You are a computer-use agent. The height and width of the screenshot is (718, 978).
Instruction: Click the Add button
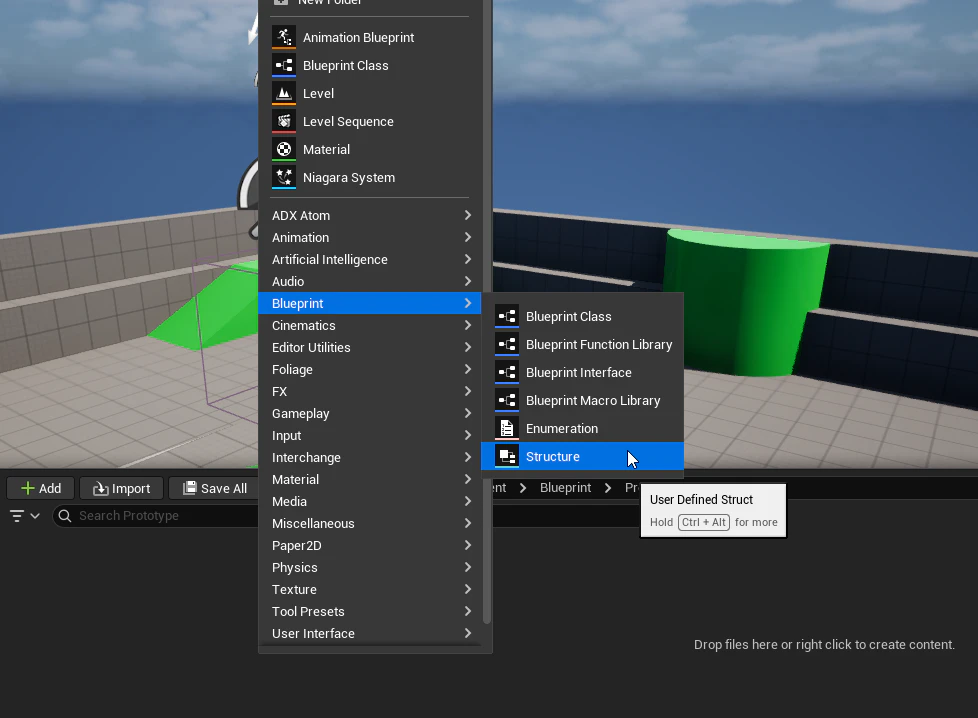pos(41,488)
